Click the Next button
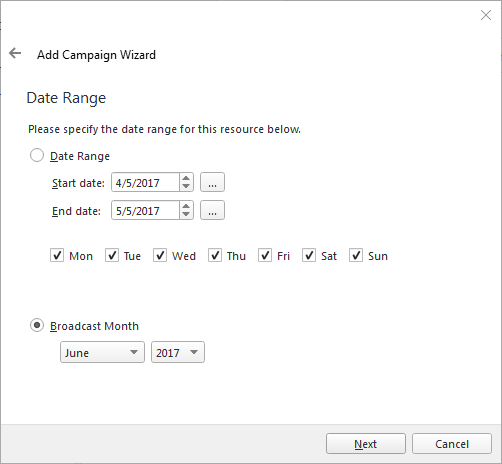This screenshot has height=464, width=502. 366,444
